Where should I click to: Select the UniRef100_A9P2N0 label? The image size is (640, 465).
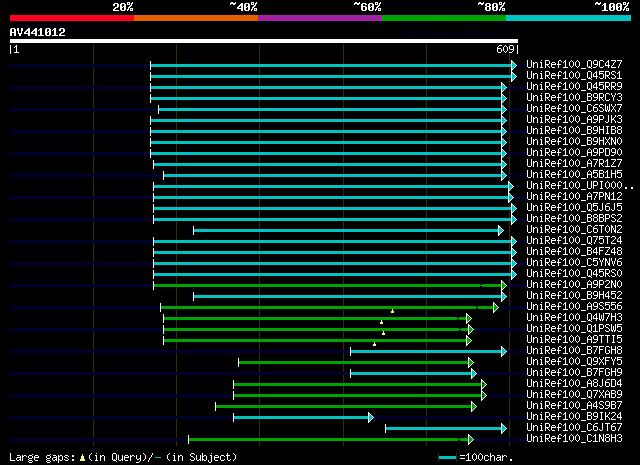574,285
